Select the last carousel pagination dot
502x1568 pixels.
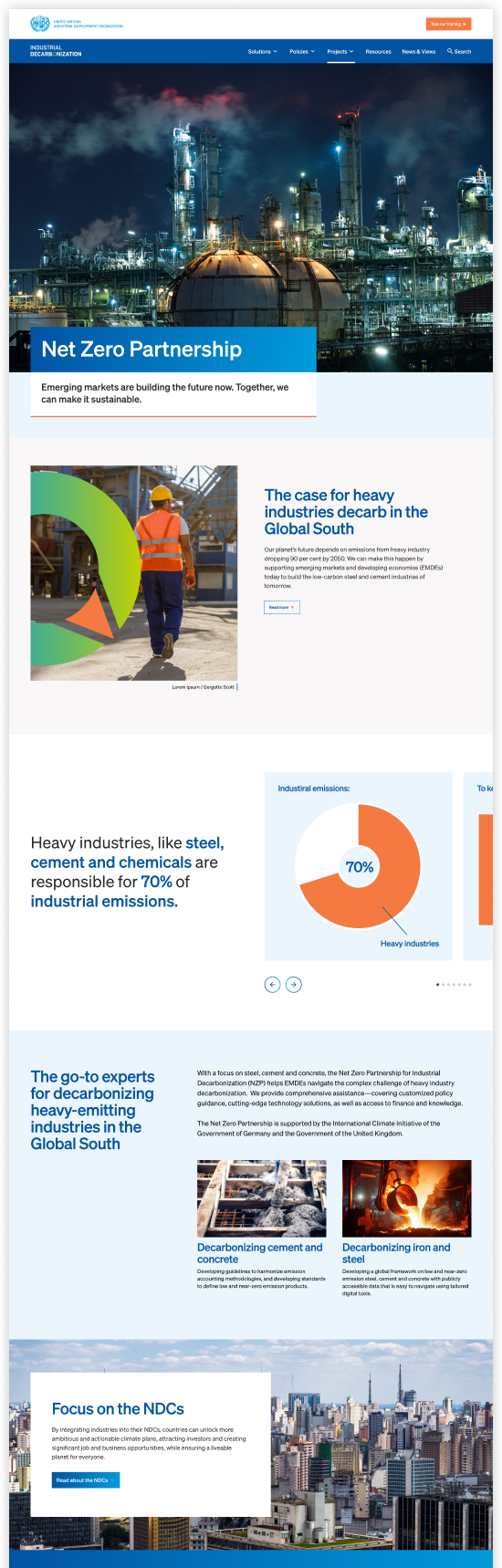click(x=470, y=984)
